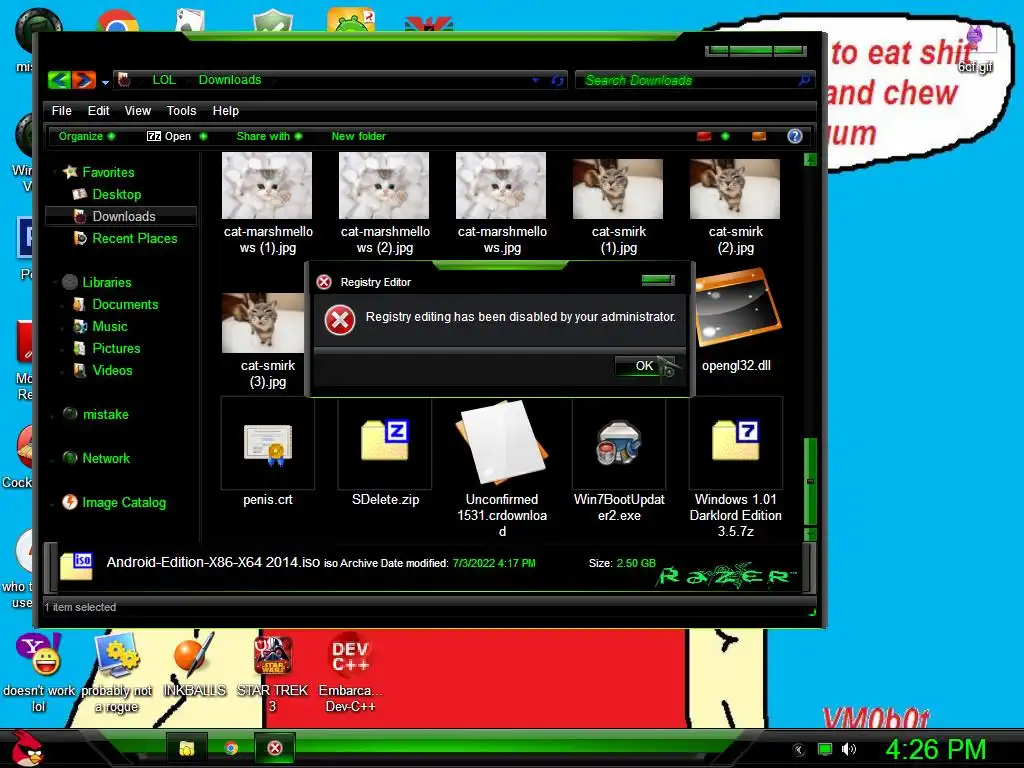
Task: Click the Open button with the 7z icon
Action: click(x=169, y=136)
